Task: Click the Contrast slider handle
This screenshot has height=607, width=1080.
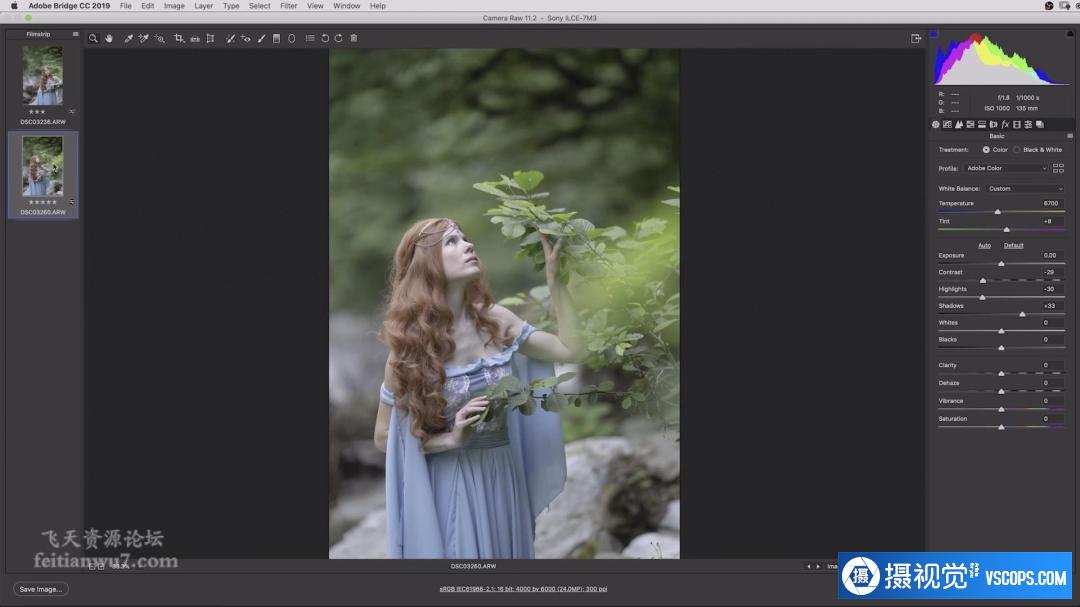Action: (983, 280)
